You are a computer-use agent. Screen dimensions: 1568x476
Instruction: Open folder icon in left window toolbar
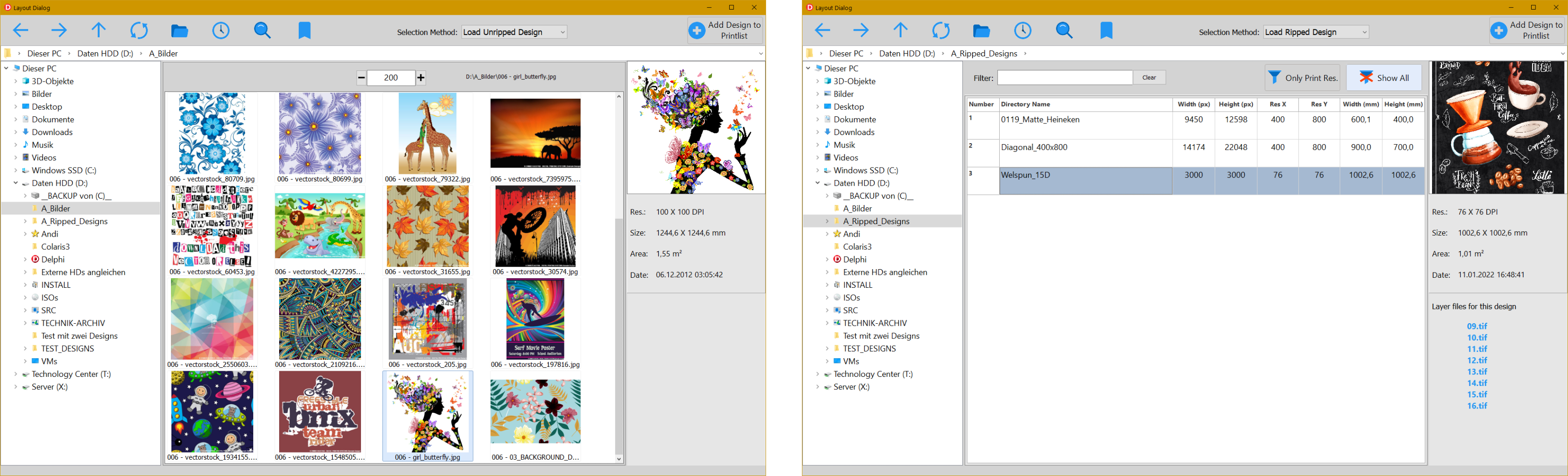(180, 31)
